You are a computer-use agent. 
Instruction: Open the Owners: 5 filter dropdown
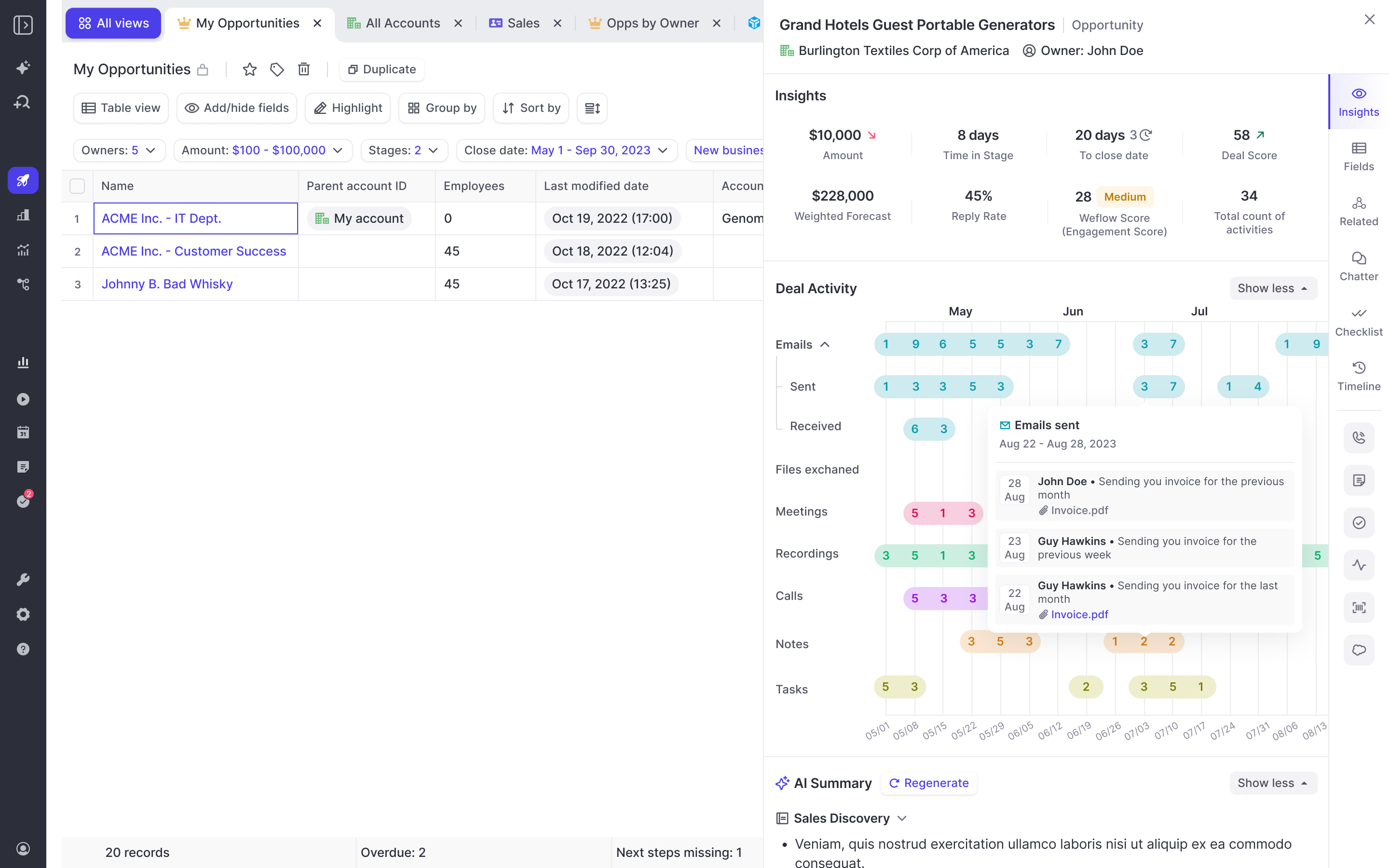coord(120,150)
